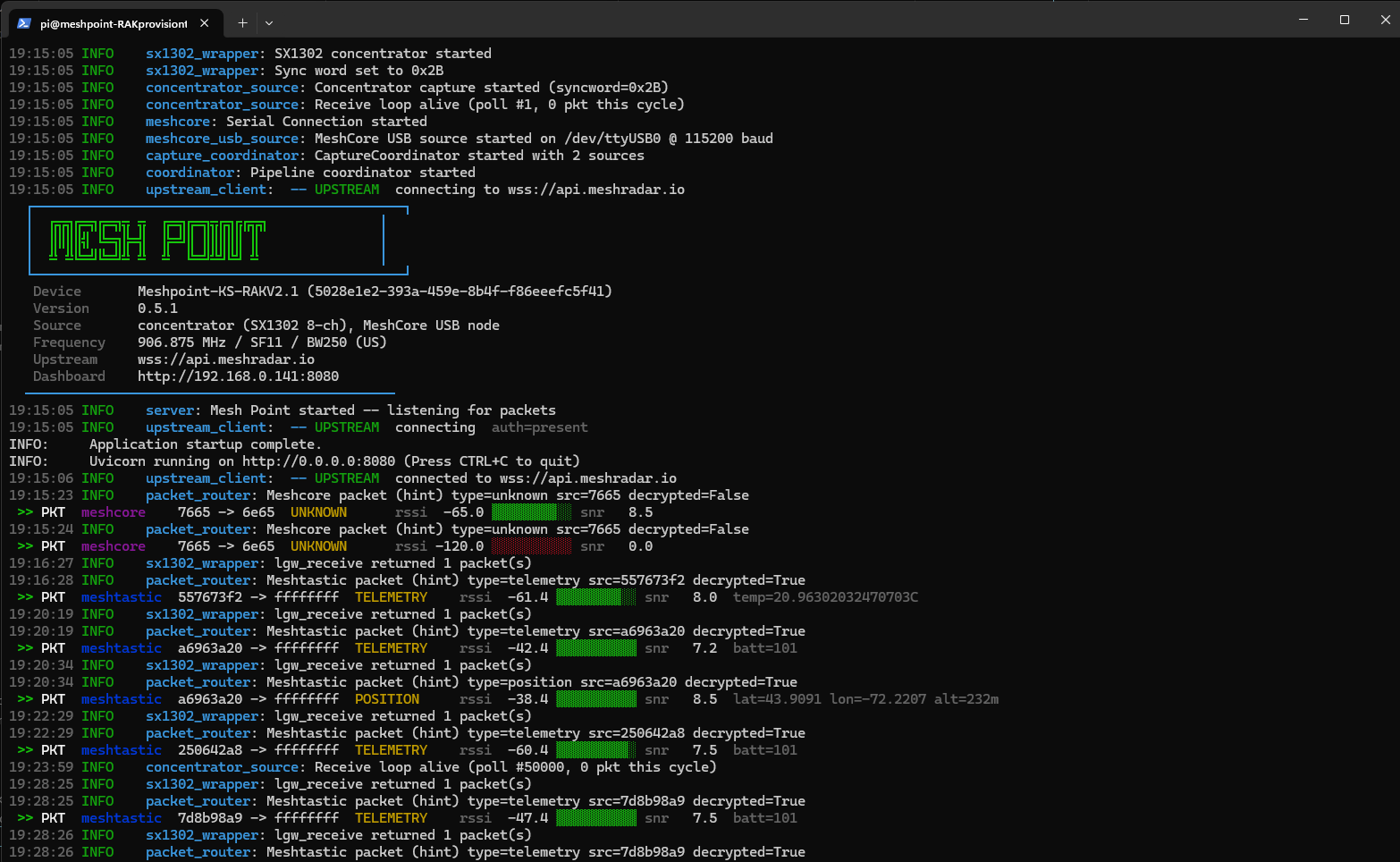Click the source ID 557673f2 in PKT row
Viewport: 1400px width, 862px height.
pyautogui.click(x=210, y=597)
